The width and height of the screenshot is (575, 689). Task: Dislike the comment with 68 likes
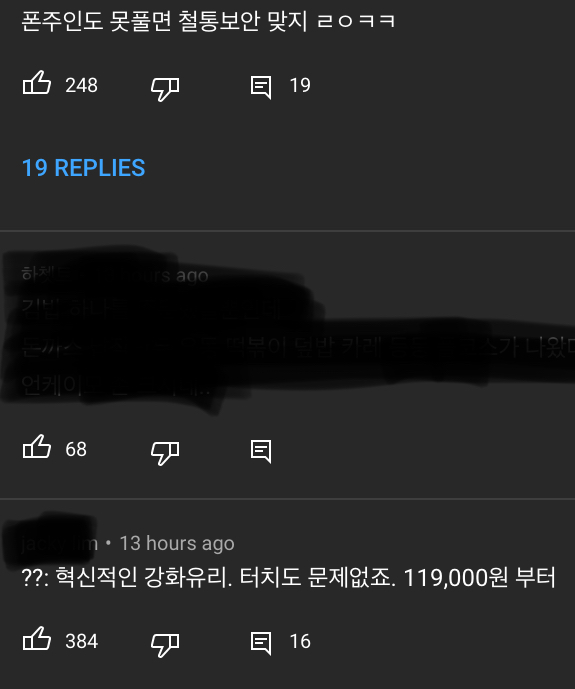[165, 453]
